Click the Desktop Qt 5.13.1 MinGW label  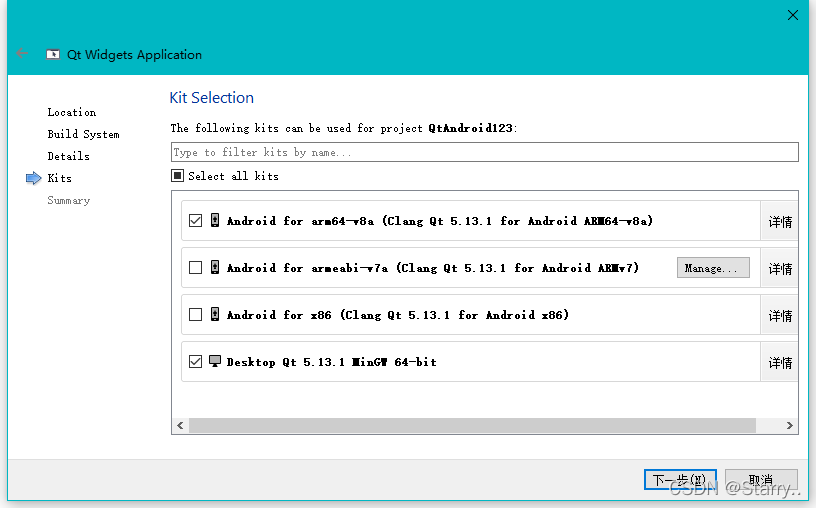click(x=332, y=361)
